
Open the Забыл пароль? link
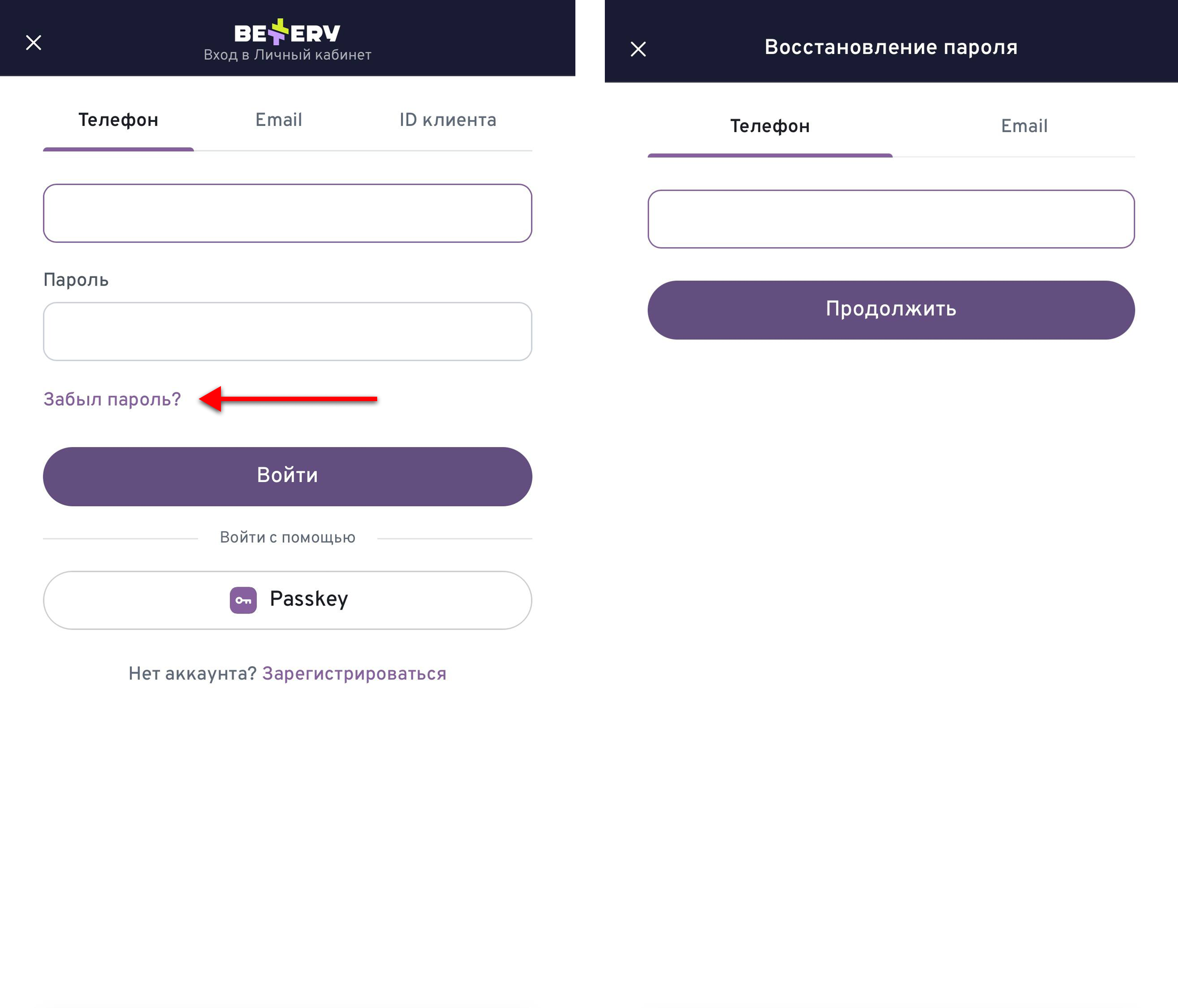pyautogui.click(x=112, y=399)
